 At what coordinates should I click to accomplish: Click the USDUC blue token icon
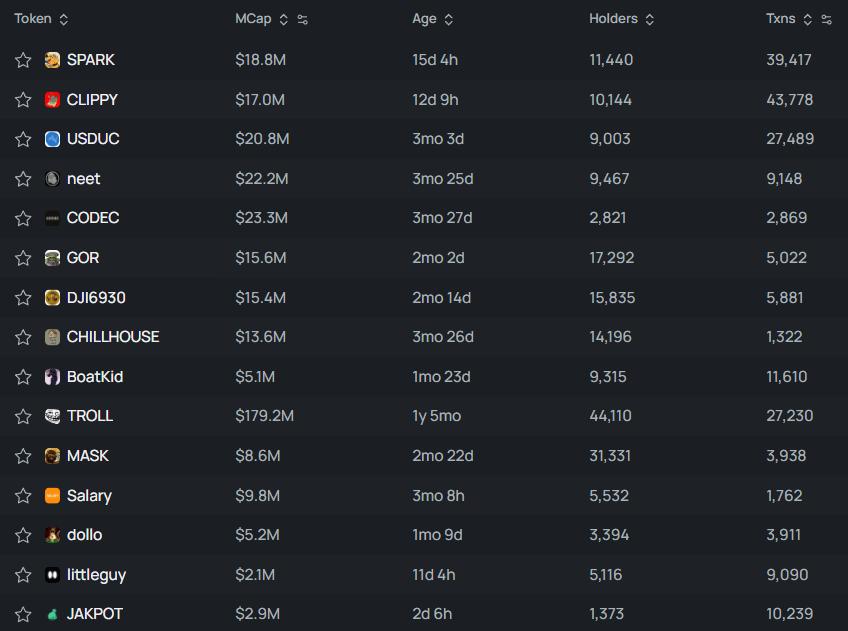coord(52,139)
